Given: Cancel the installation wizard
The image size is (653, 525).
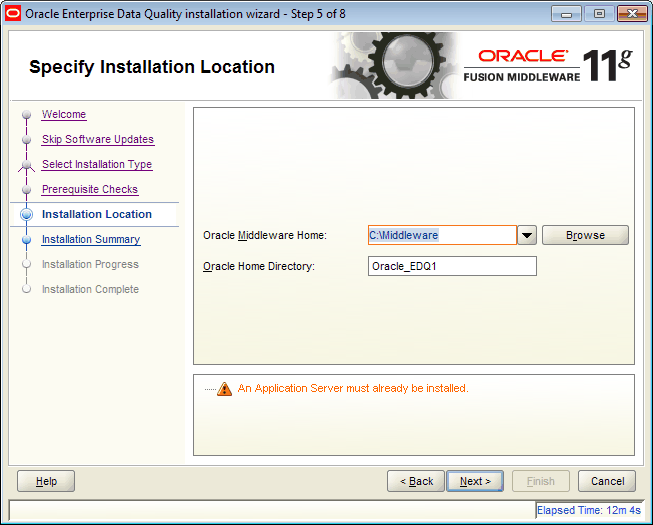Looking at the screenshot, I should 607,481.
